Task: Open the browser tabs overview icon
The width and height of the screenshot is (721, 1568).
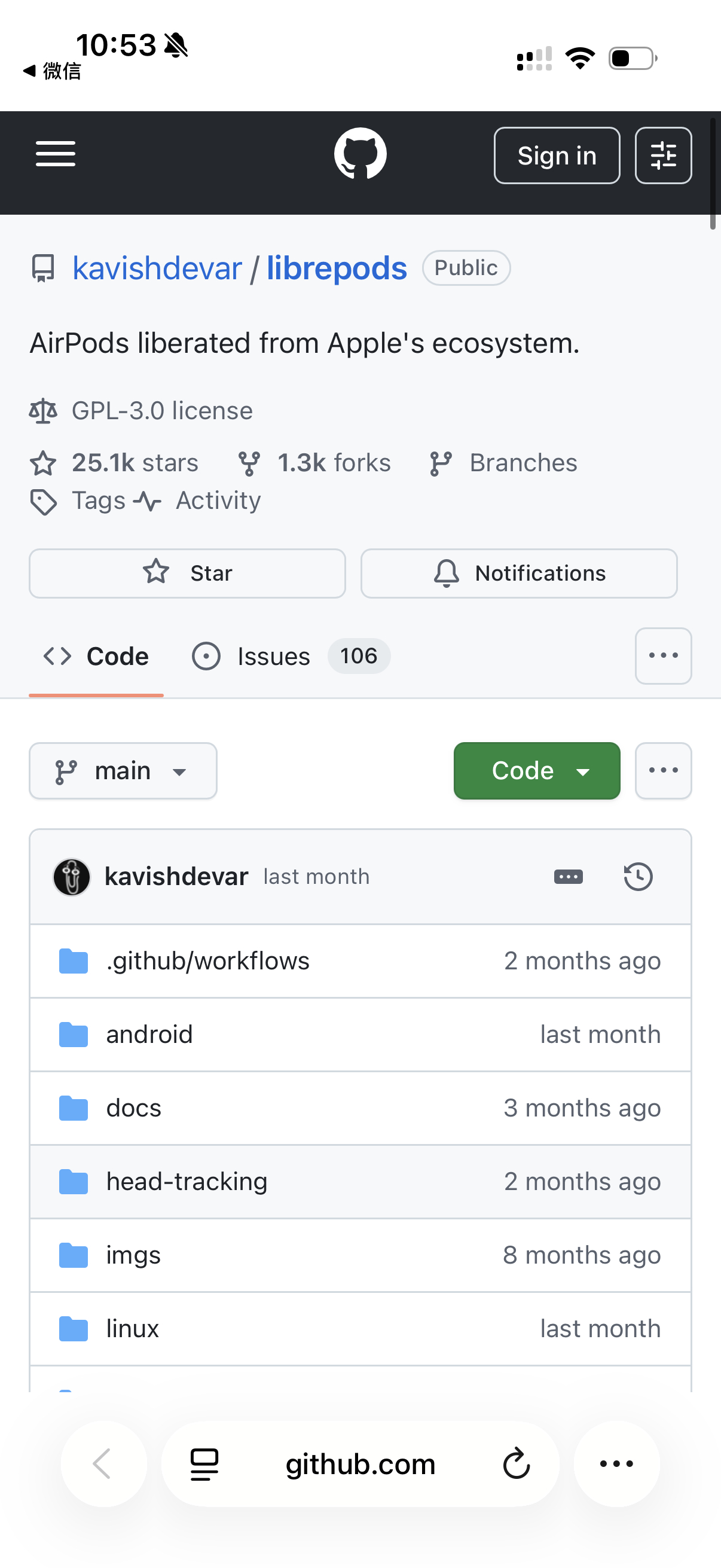Action: (x=204, y=1464)
